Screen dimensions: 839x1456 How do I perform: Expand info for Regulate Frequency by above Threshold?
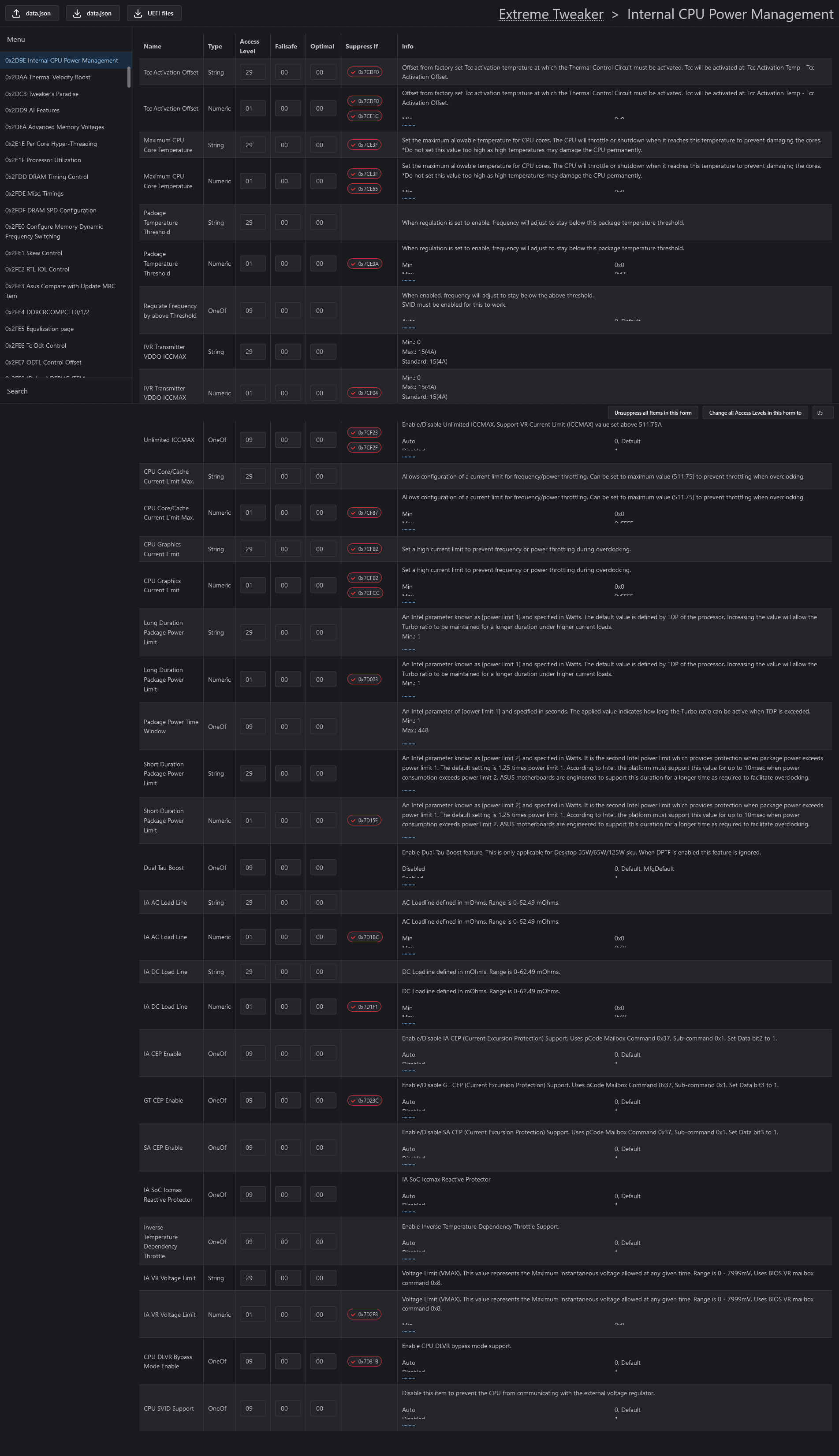tap(409, 327)
